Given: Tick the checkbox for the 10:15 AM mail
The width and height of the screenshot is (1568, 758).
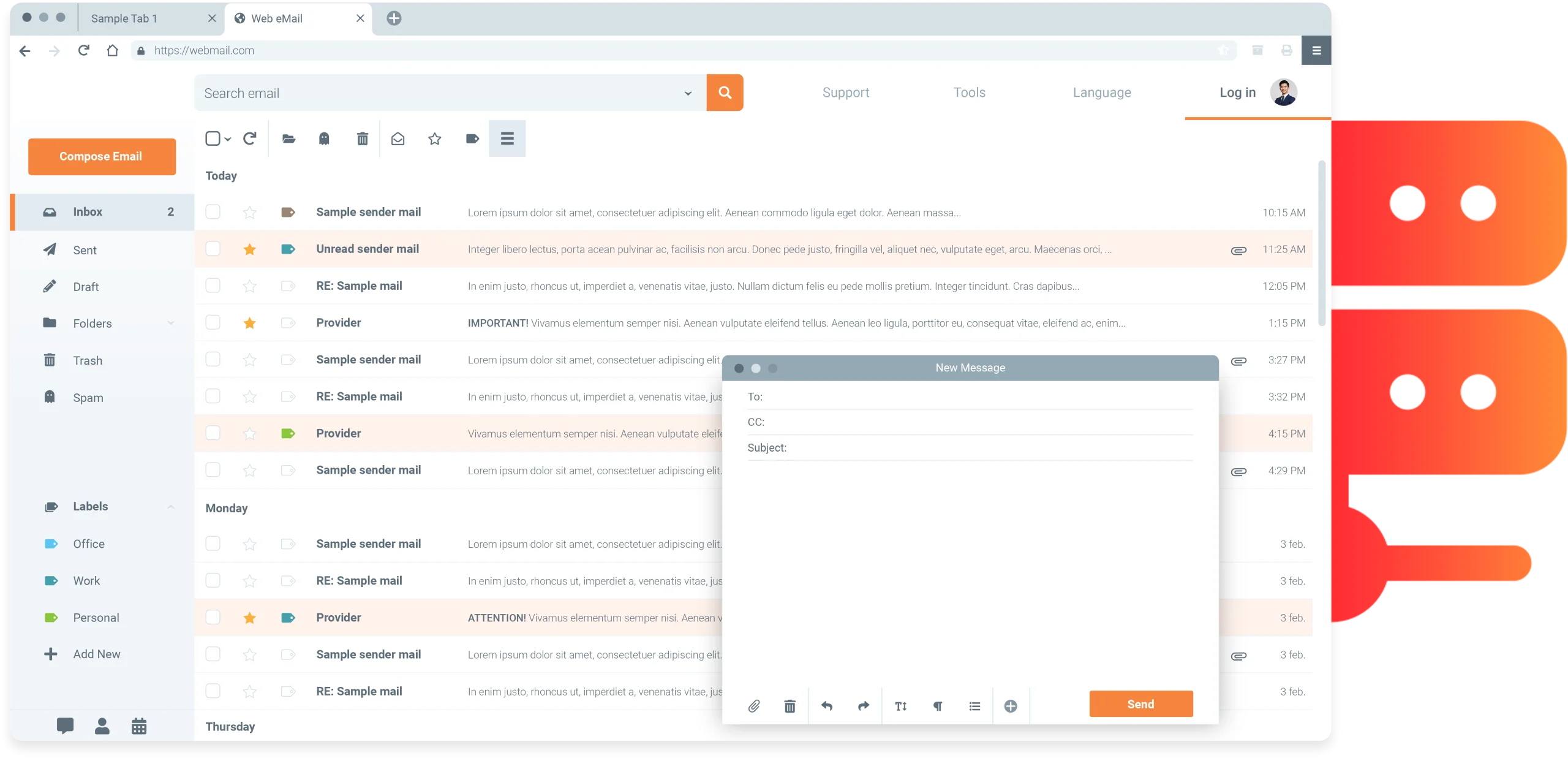Looking at the screenshot, I should [x=213, y=212].
